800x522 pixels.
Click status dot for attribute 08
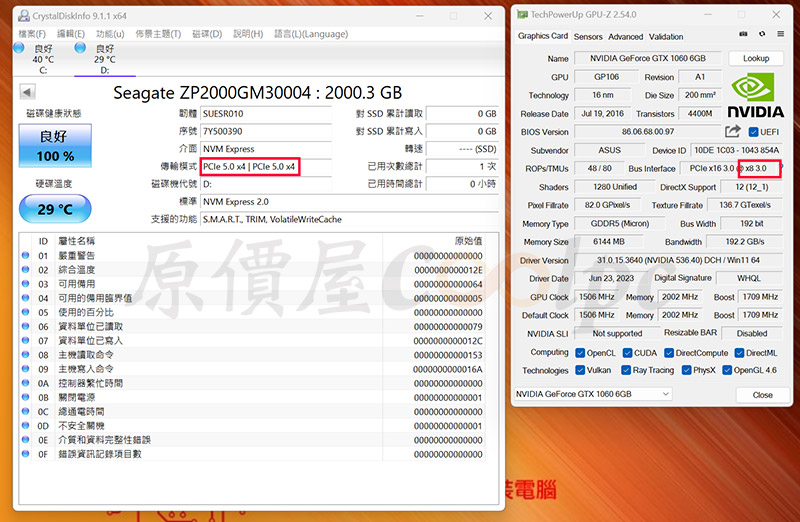[x=26, y=354]
